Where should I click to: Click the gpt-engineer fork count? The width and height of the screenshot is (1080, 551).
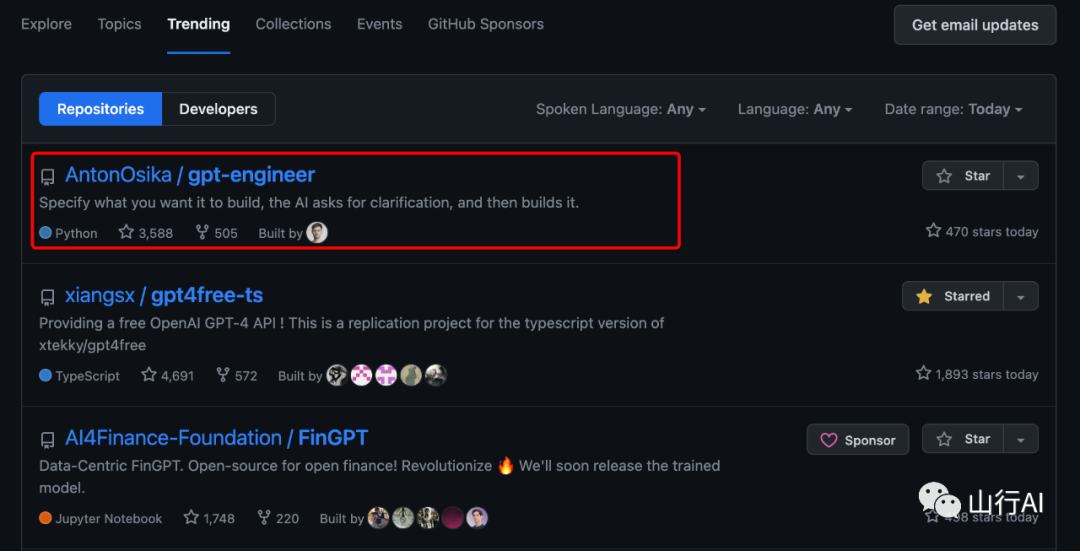[x=217, y=233]
